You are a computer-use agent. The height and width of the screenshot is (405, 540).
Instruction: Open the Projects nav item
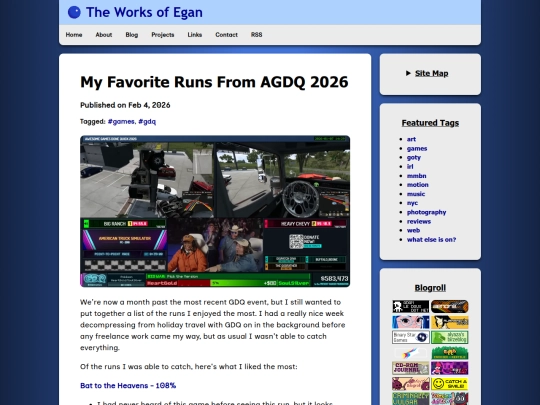pos(163,35)
